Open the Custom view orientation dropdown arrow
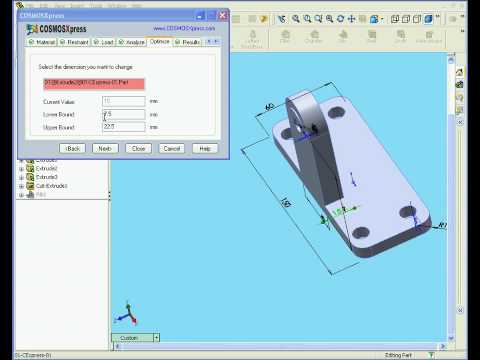 pyautogui.click(x=156, y=338)
